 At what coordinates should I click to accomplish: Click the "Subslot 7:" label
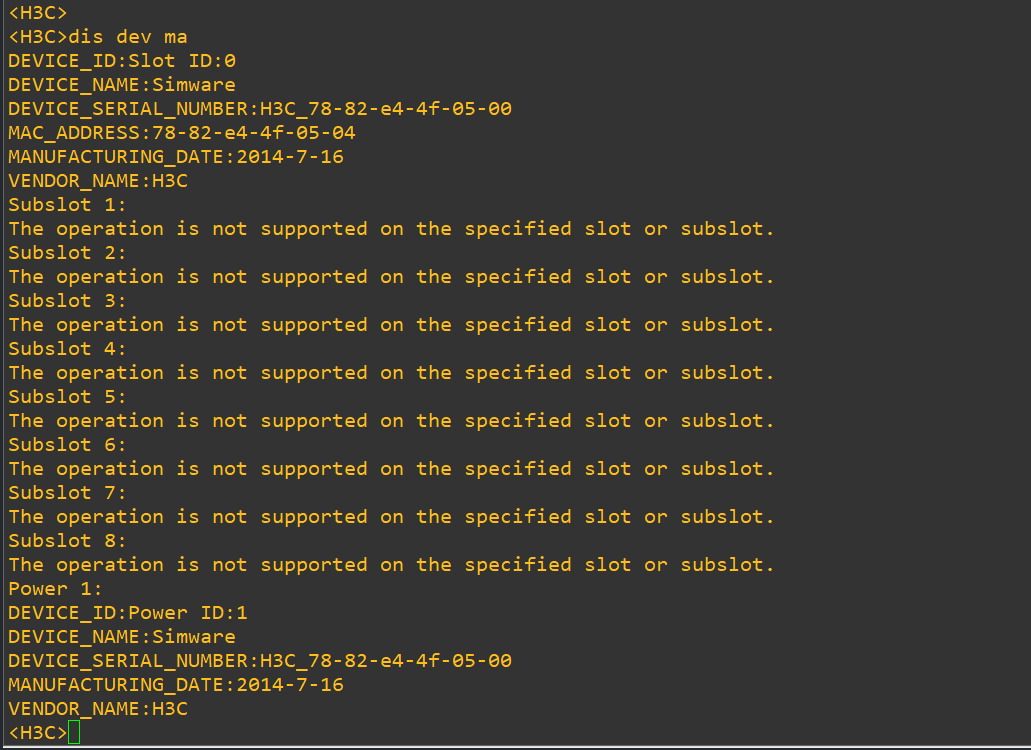click(x=68, y=493)
